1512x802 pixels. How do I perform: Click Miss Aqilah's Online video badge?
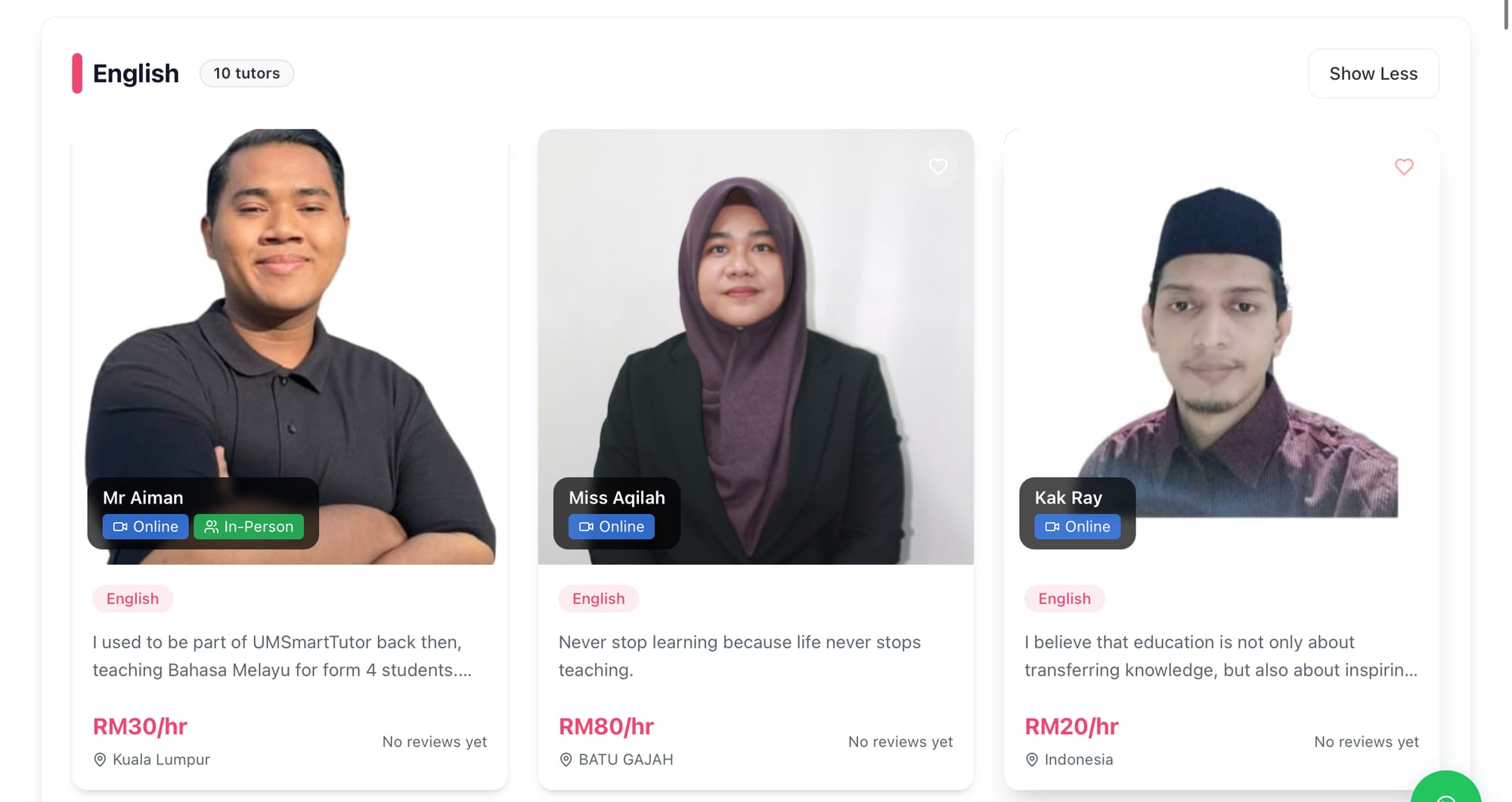pos(611,527)
